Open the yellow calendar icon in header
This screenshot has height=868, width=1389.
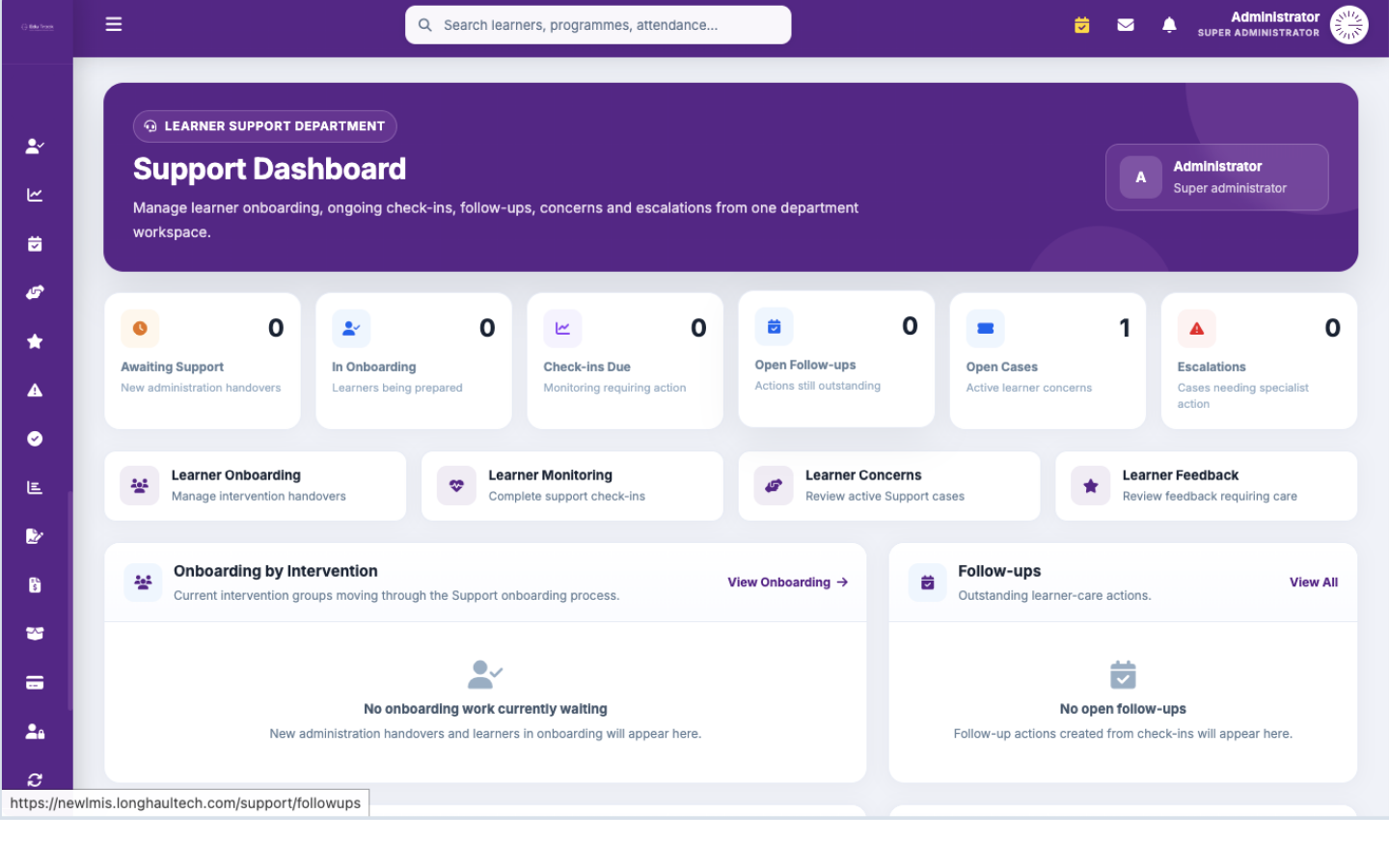1082,25
